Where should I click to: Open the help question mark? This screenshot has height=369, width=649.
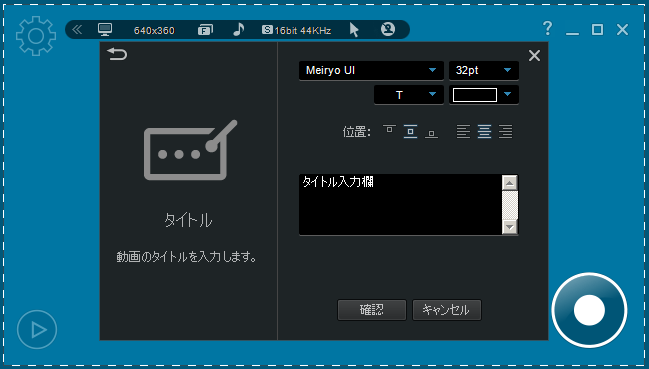tap(547, 29)
